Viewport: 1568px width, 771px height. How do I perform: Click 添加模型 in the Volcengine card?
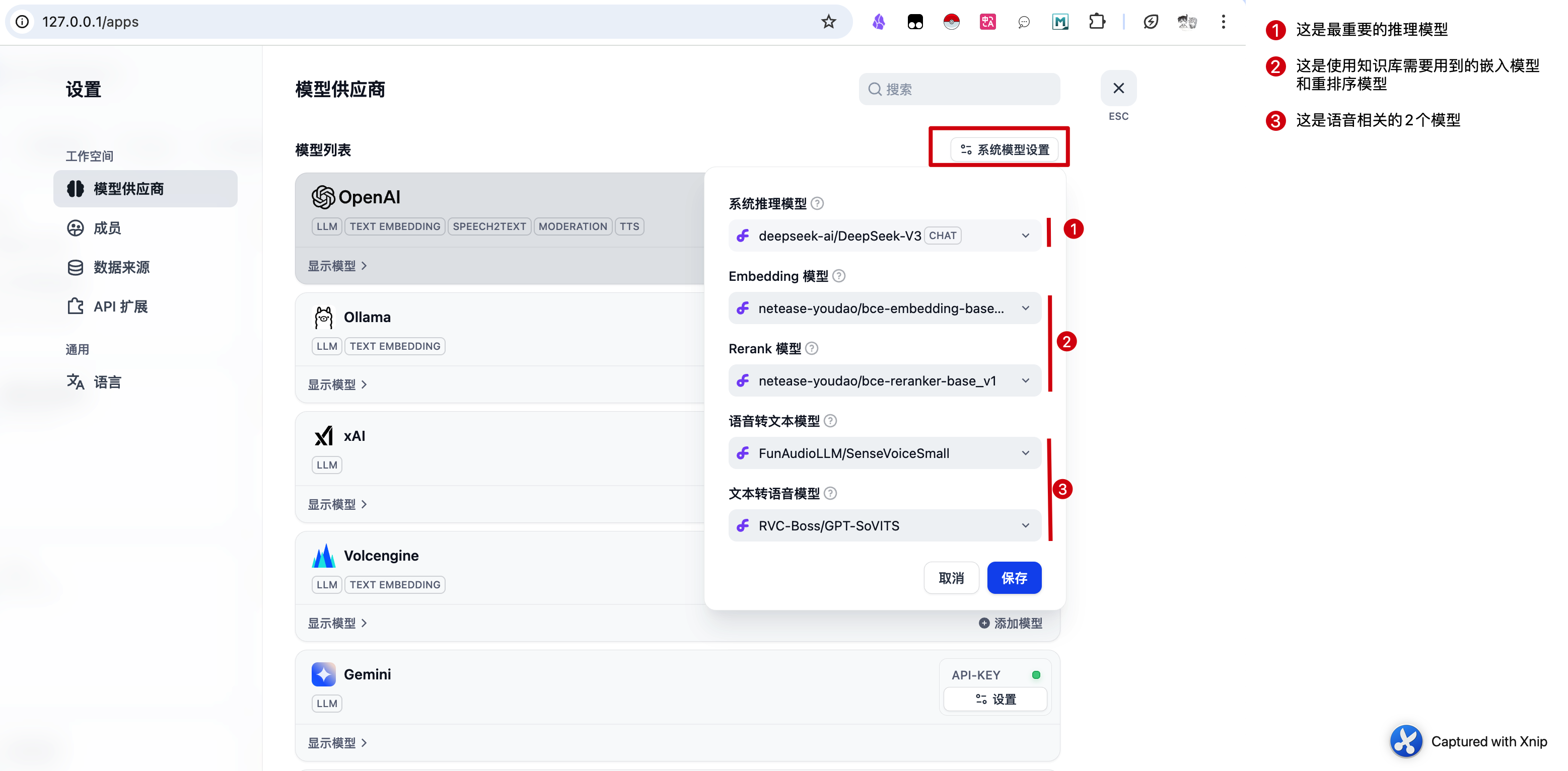tap(1011, 623)
